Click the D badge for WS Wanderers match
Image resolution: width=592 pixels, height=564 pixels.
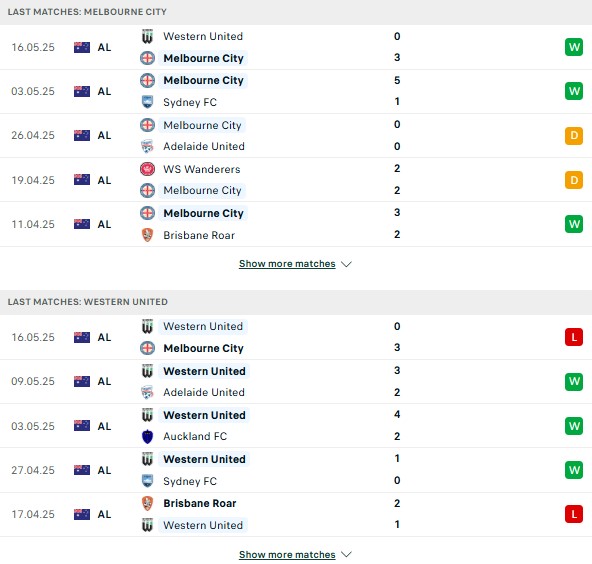[x=574, y=180]
